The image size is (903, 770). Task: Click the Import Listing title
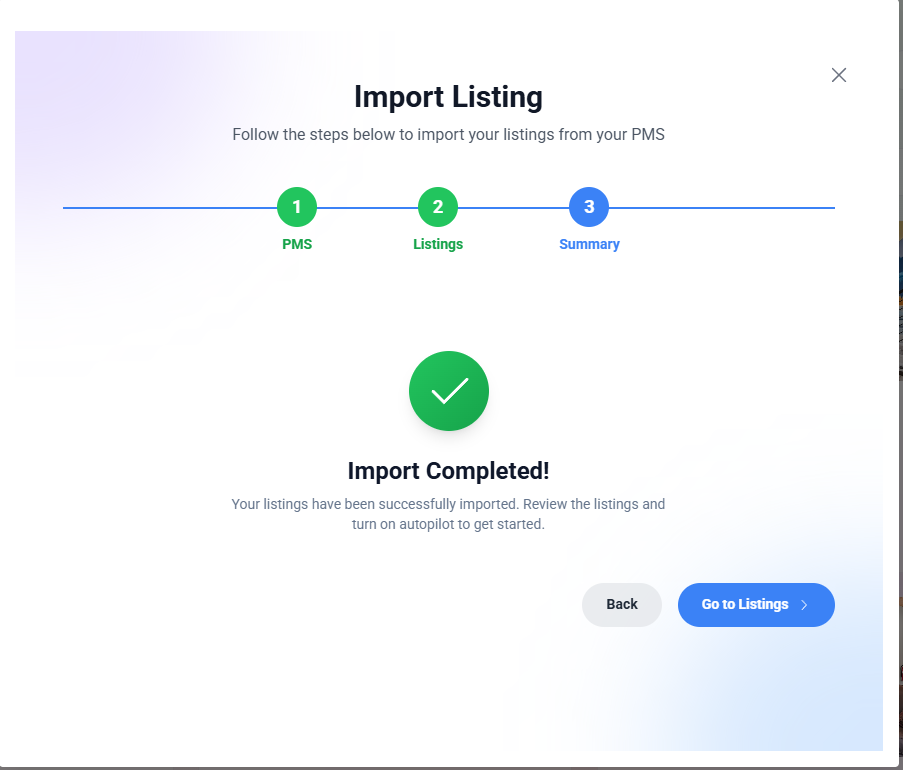pos(448,97)
